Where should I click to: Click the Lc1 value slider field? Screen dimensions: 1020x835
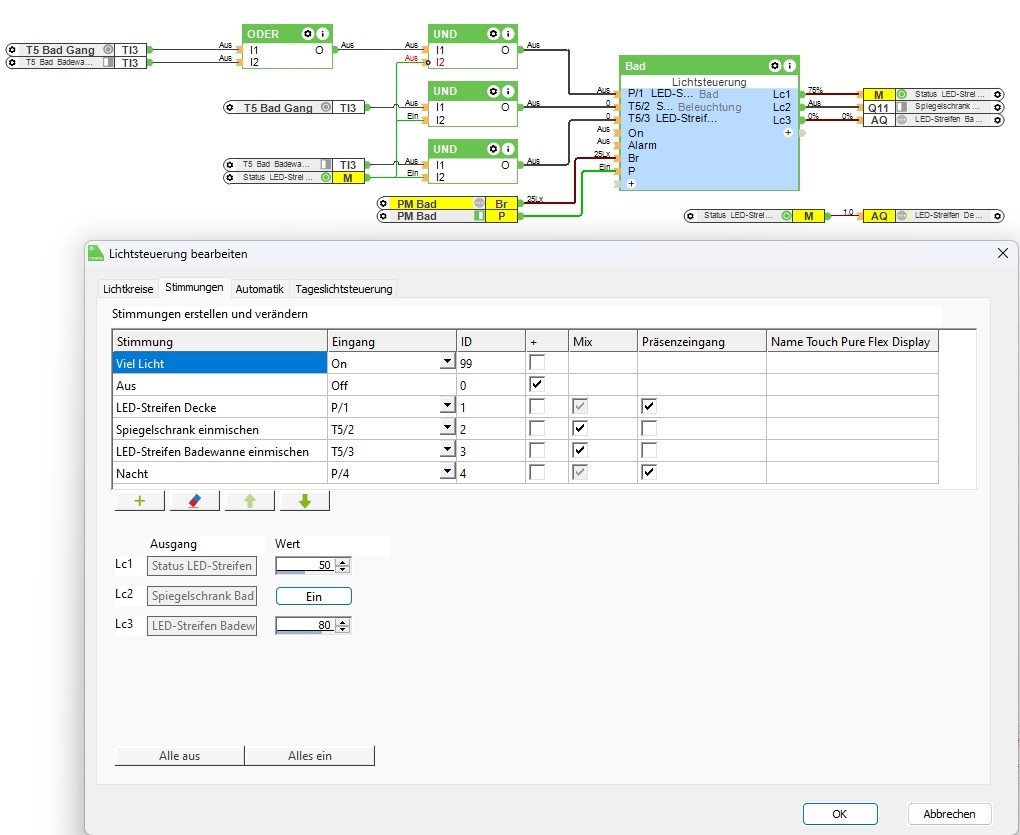(305, 566)
